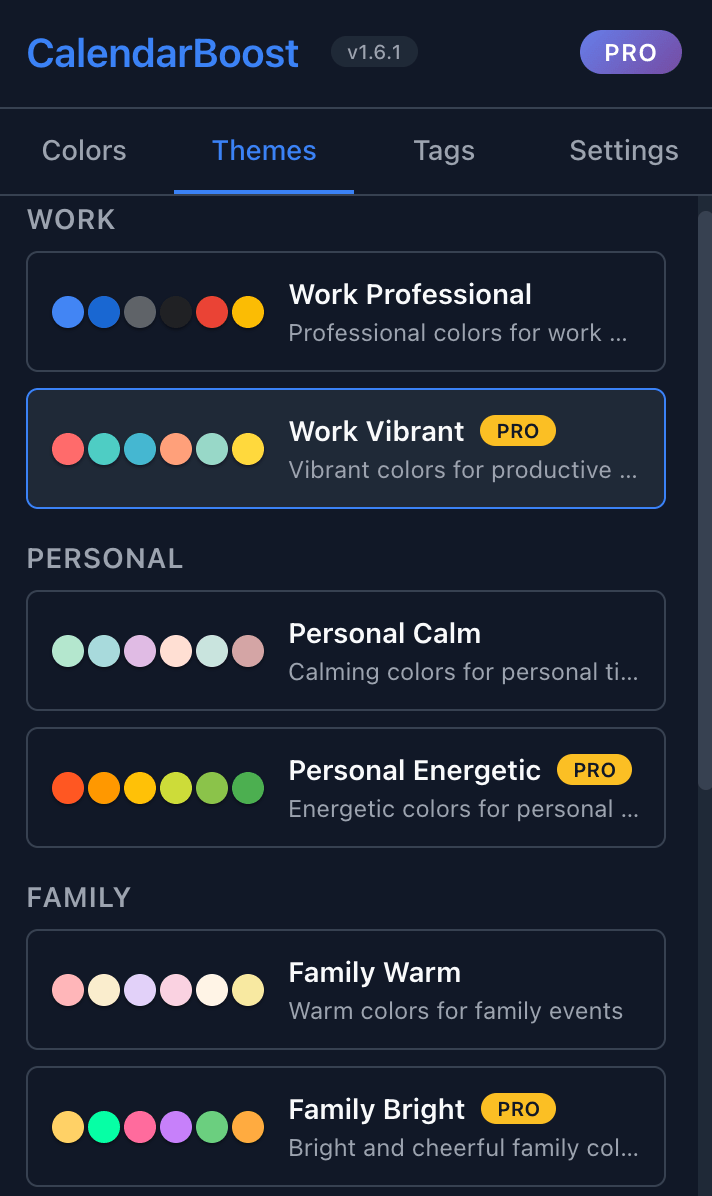Click the CalendarBoost app title
The image size is (712, 1196).
[162, 52]
